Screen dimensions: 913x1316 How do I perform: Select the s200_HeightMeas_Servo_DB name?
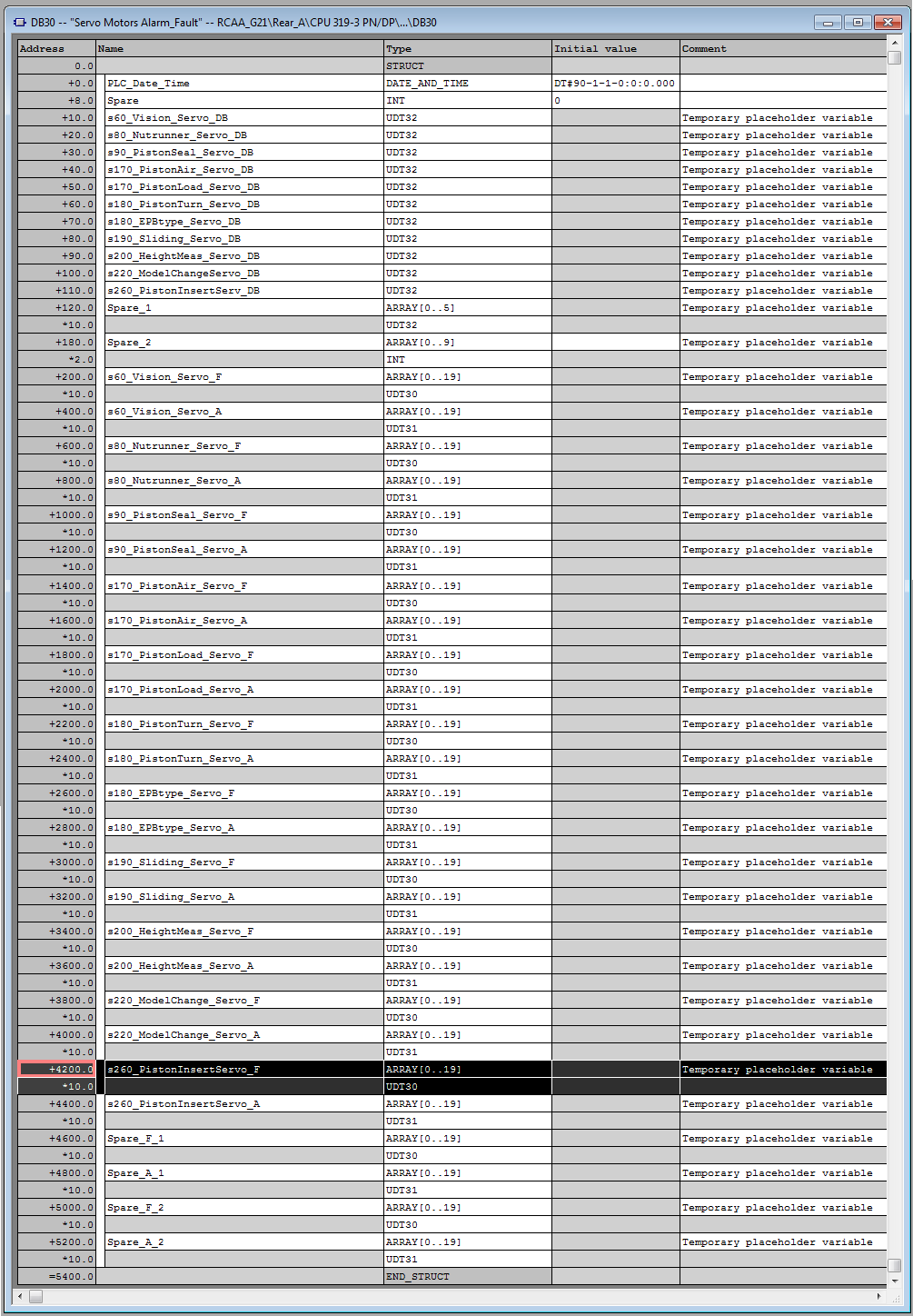[244, 256]
